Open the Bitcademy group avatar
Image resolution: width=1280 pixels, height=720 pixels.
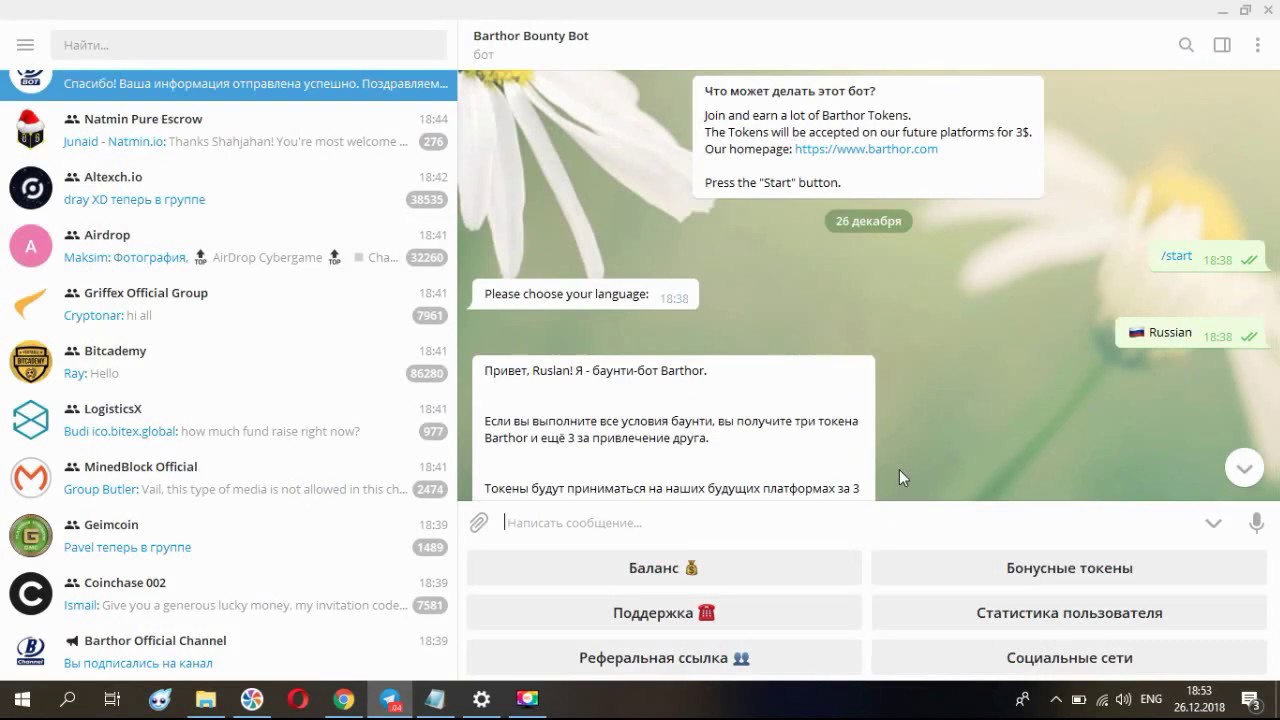coord(31,362)
